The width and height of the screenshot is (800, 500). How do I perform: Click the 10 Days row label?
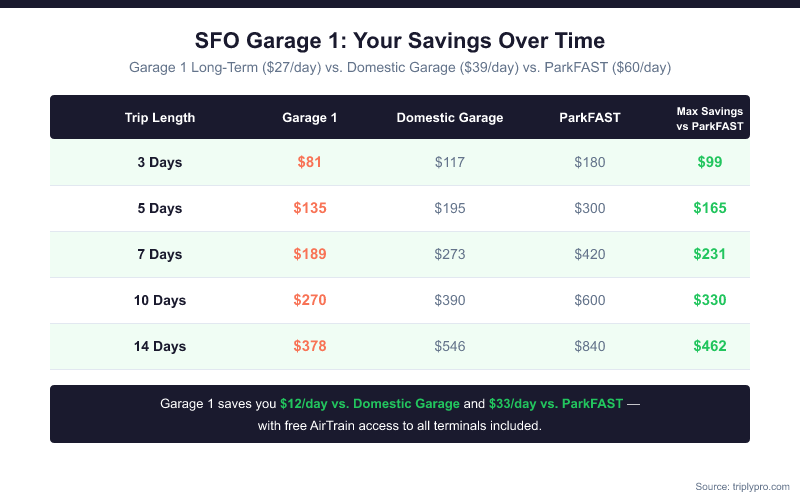[160, 300]
